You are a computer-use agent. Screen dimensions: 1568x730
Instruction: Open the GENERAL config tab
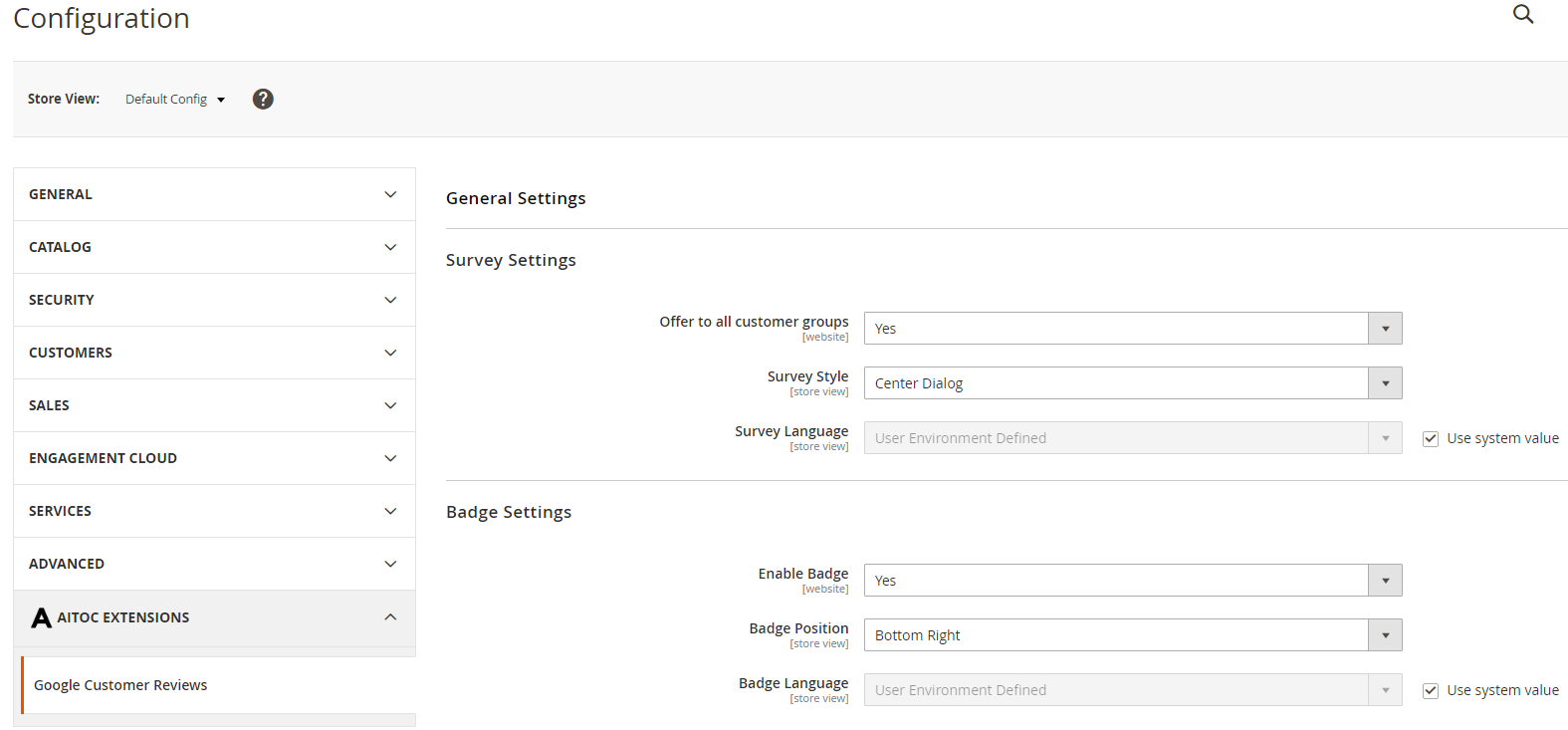click(214, 194)
